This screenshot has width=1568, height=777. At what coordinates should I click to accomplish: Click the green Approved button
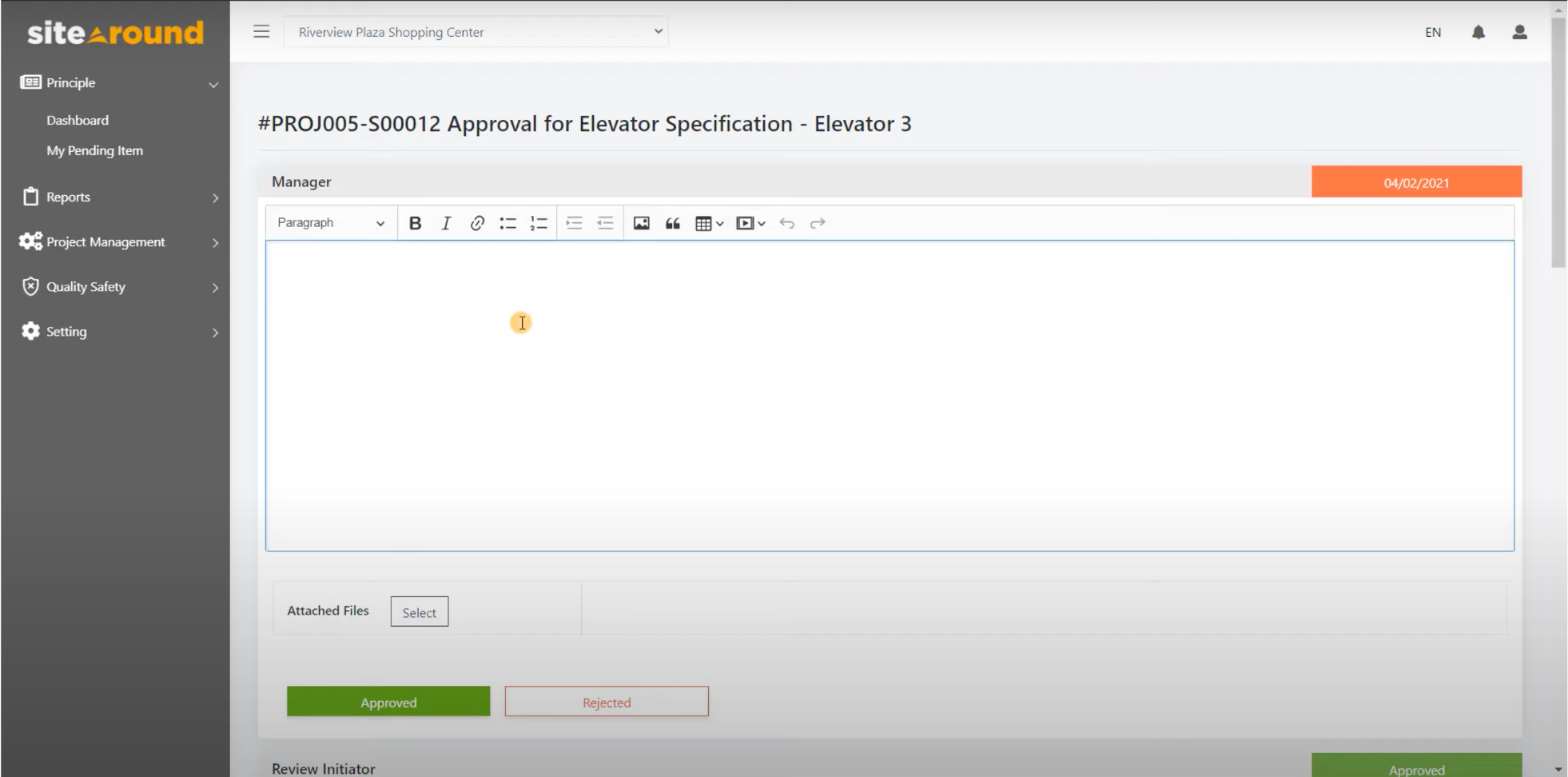388,702
